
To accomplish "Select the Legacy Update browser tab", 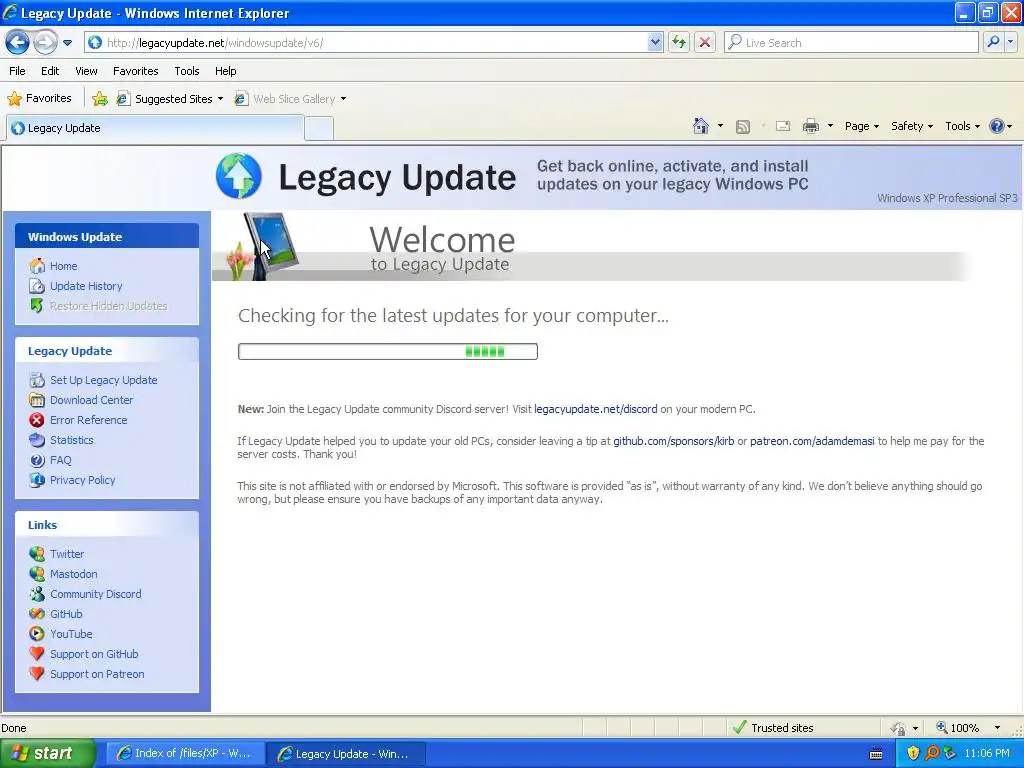I will point(155,128).
